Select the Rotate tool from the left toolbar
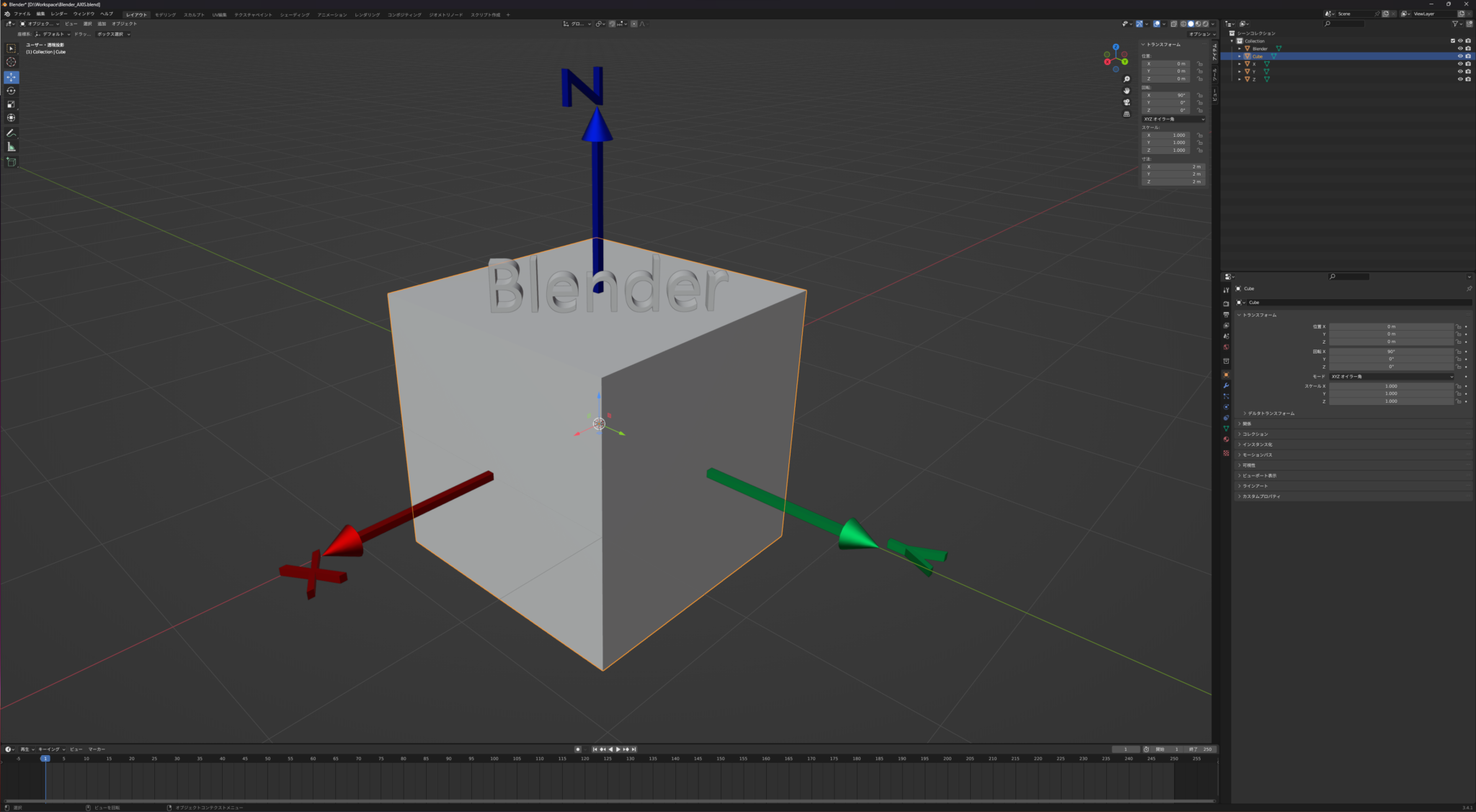Viewport: 1476px width, 812px height. point(11,91)
